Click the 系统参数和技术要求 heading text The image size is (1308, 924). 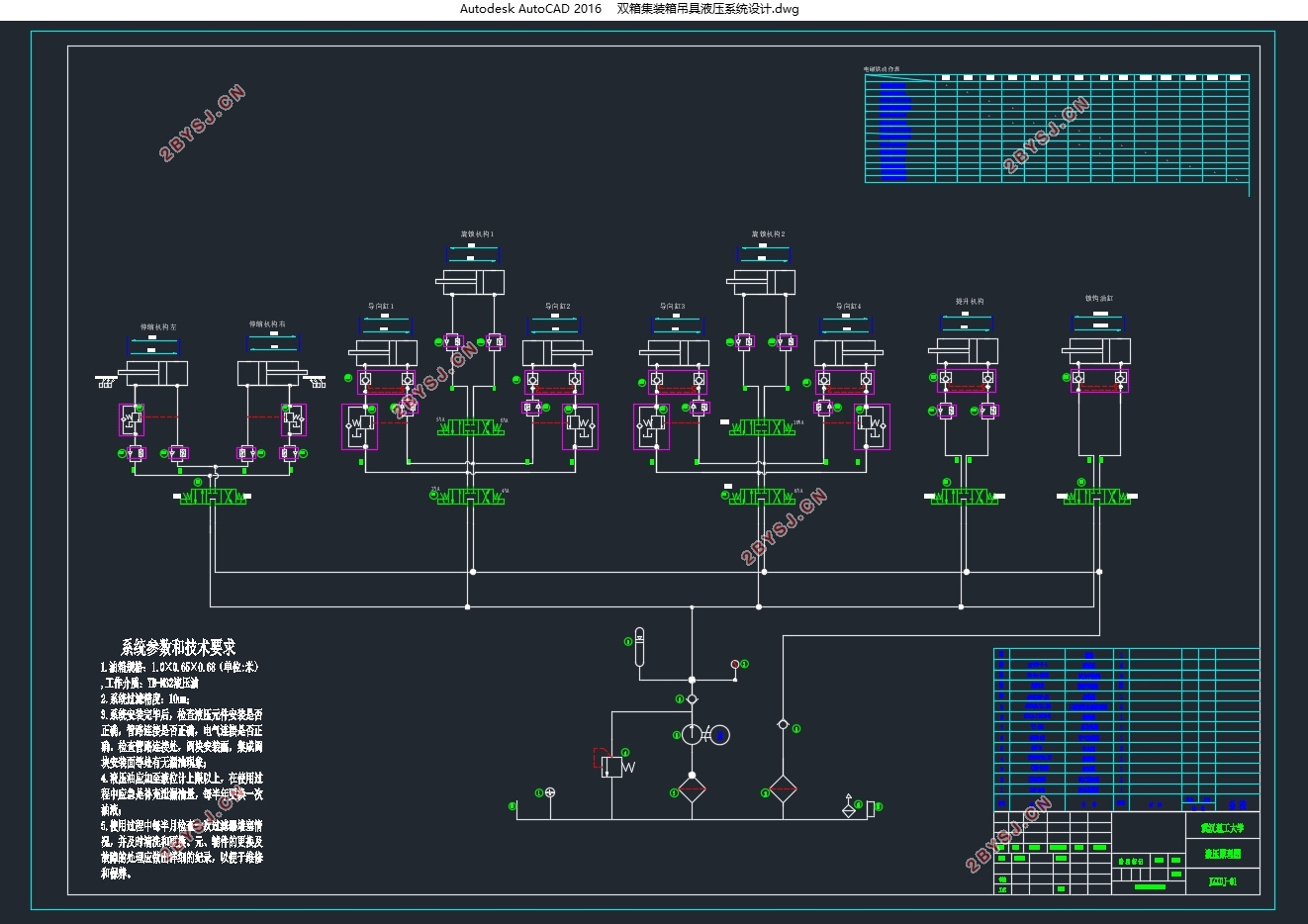click(178, 648)
